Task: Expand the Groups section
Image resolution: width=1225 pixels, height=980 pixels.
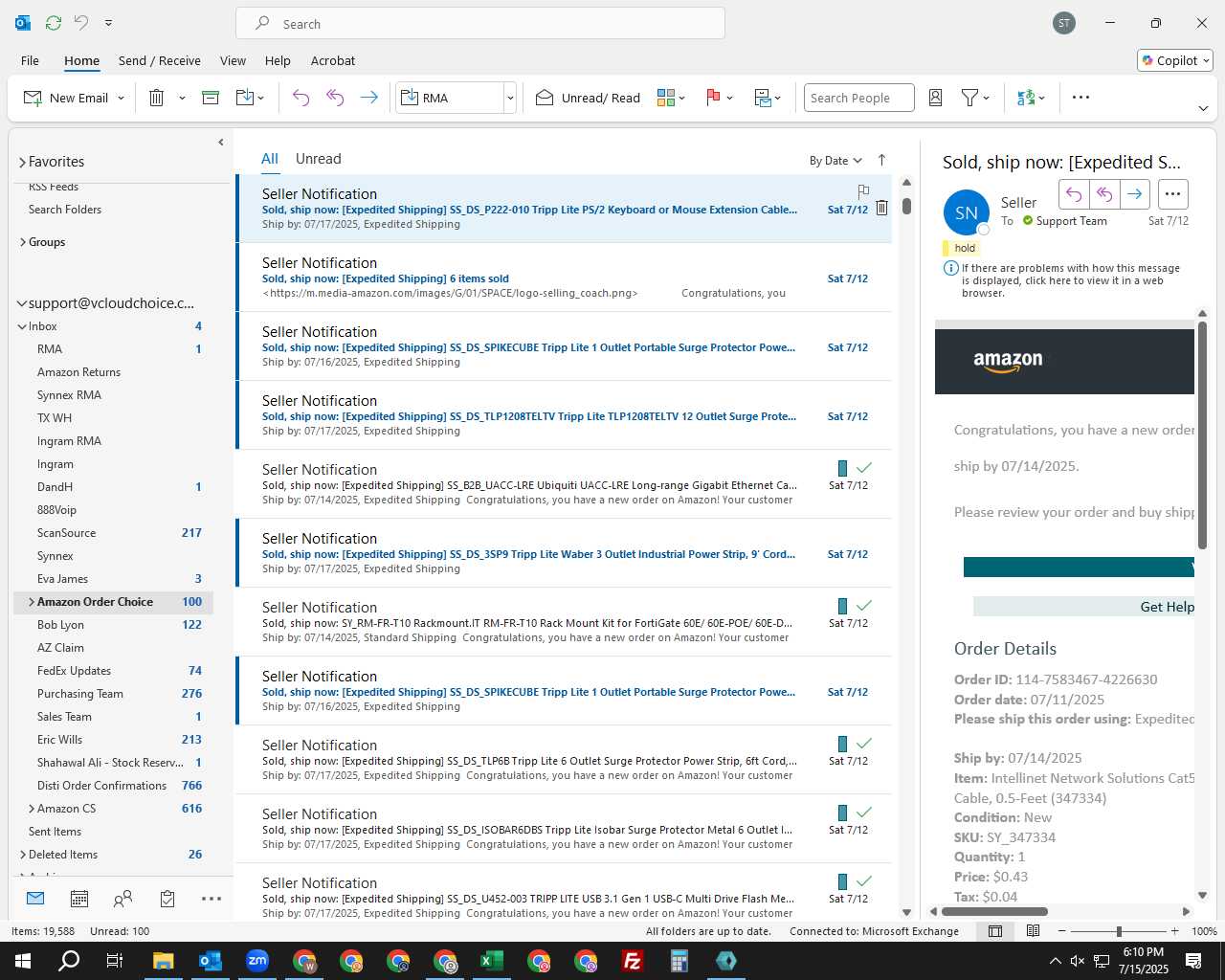Action: pyautogui.click(x=22, y=242)
